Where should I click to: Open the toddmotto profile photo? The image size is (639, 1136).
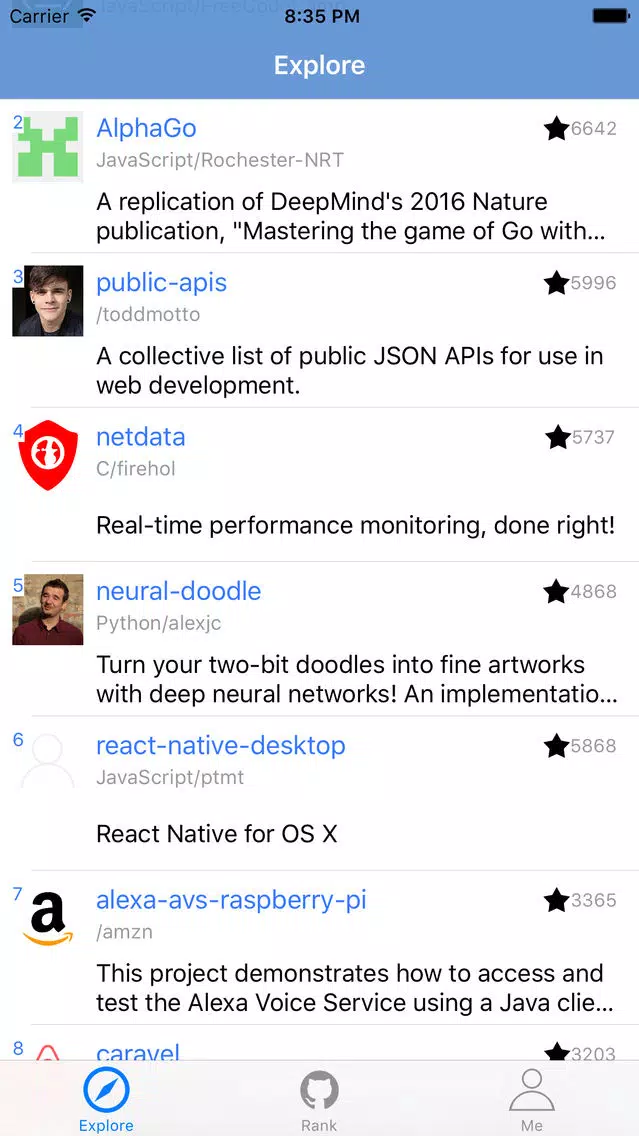(48, 301)
